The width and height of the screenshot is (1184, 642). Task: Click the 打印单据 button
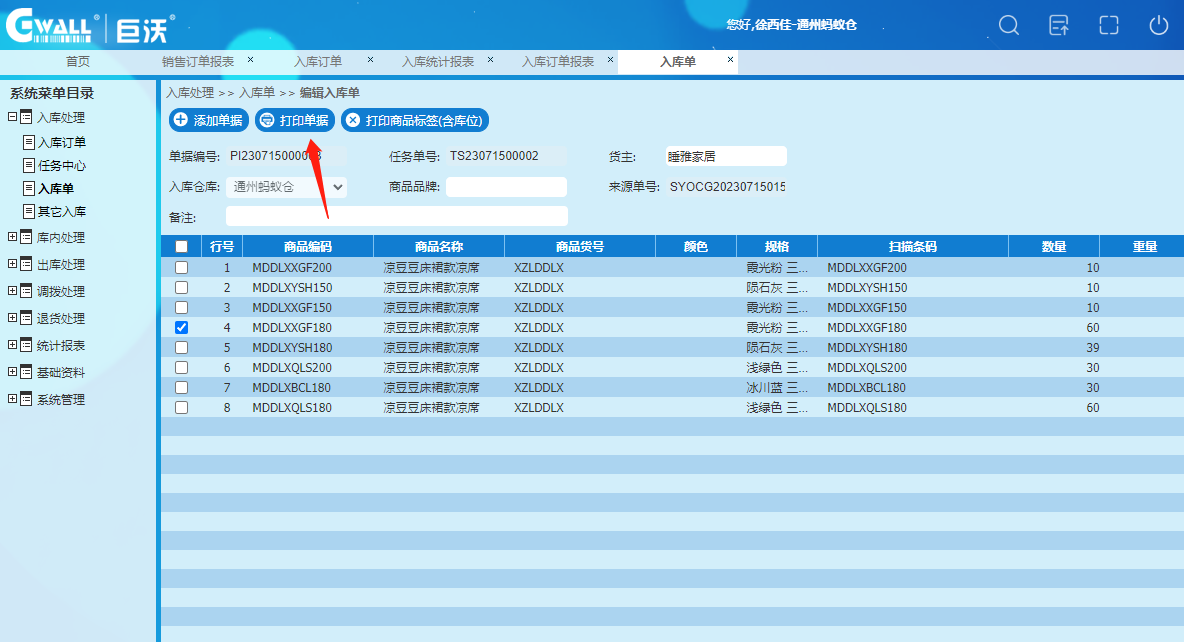pyautogui.click(x=294, y=121)
